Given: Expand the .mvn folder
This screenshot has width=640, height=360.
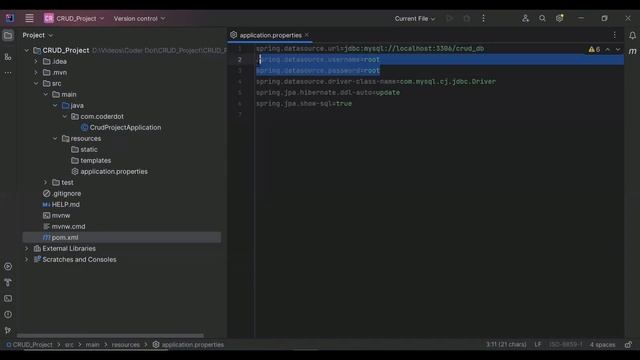Looking at the screenshot, I should pyautogui.click(x=36, y=72).
